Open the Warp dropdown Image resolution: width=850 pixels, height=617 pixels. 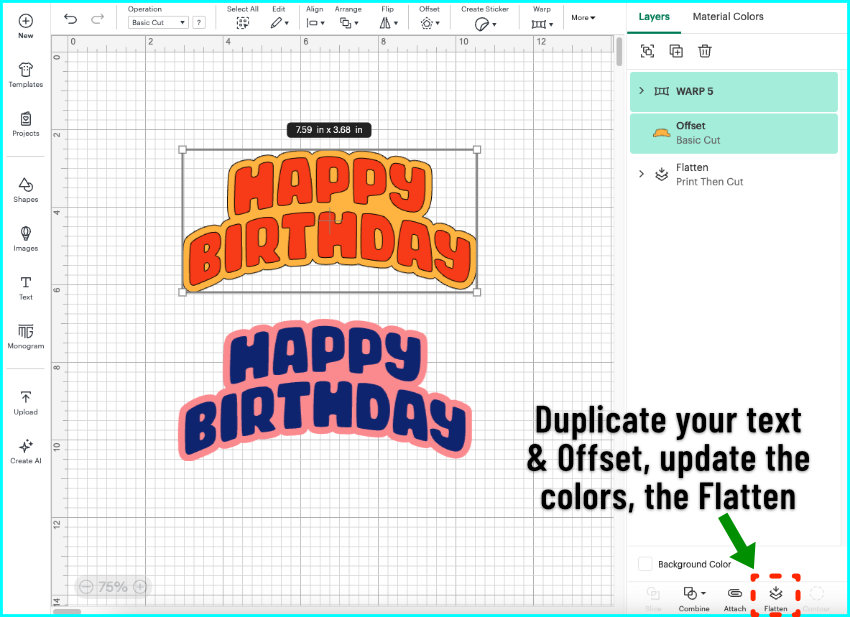point(542,24)
